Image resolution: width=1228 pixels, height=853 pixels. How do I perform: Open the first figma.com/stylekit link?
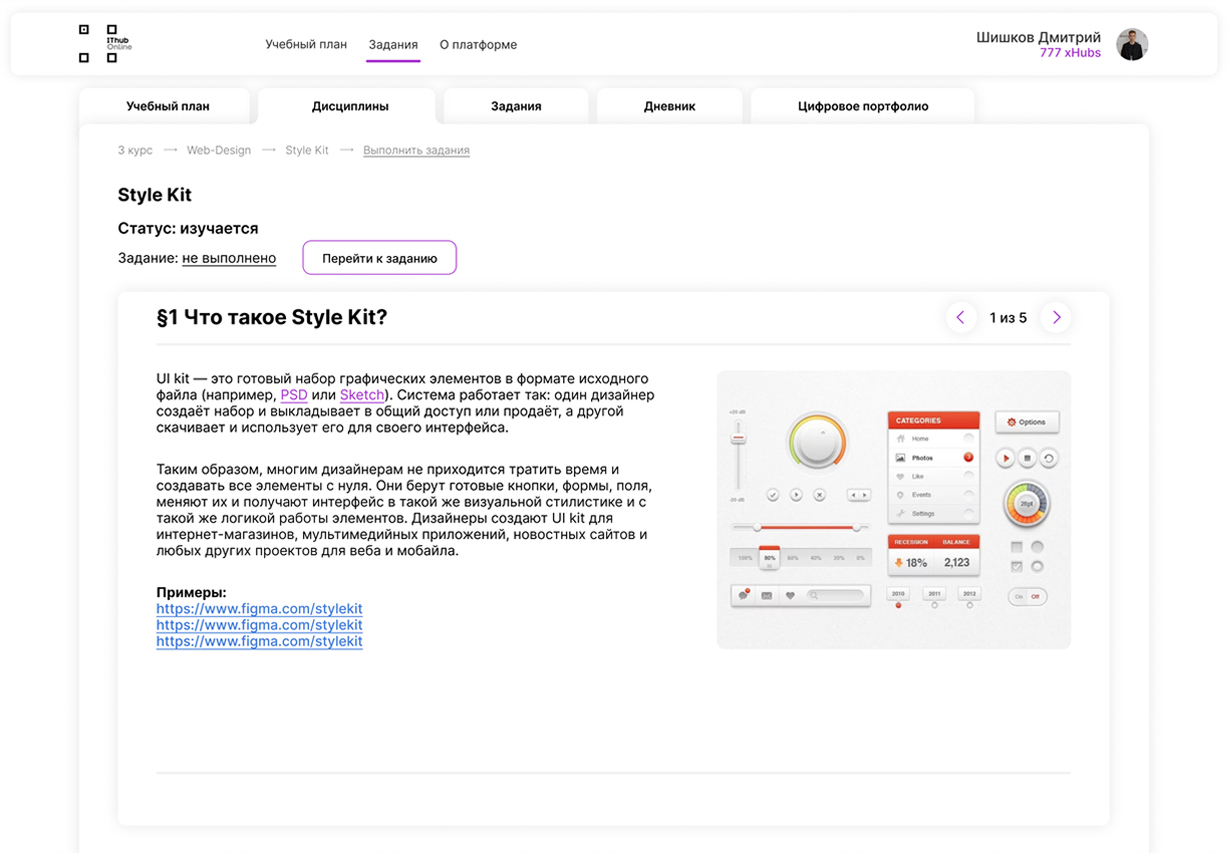[x=259, y=608]
